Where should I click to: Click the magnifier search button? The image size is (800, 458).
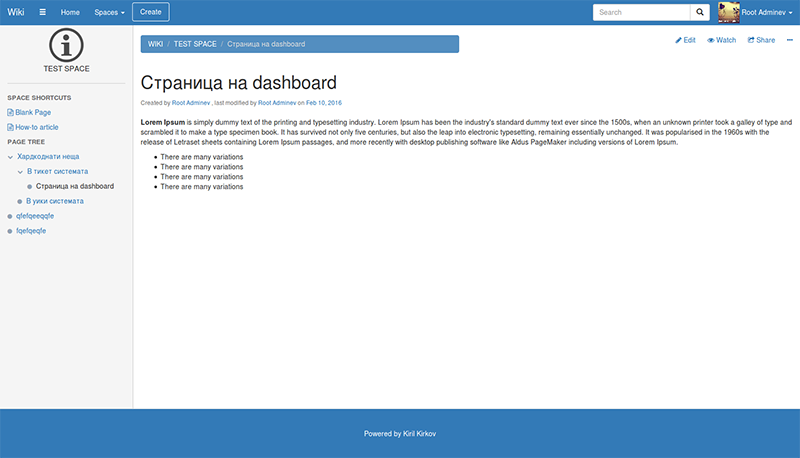[700, 13]
